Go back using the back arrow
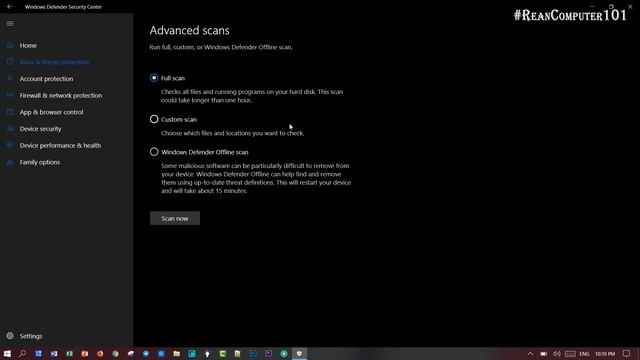Viewport: 640px width, 360px height. pos(9,7)
